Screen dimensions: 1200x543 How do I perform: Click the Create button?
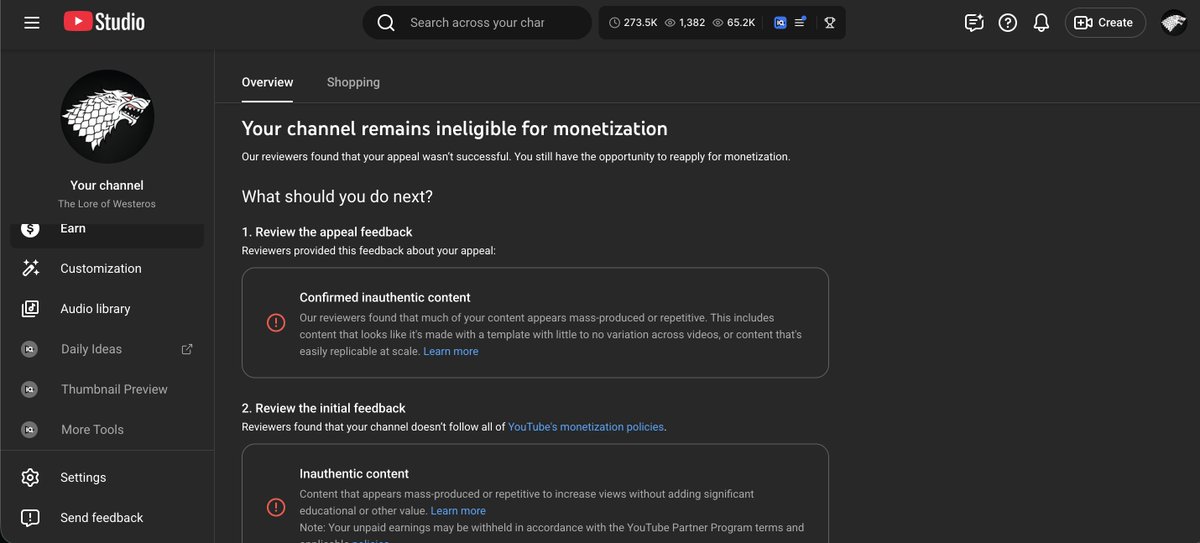pos(1105,22)
